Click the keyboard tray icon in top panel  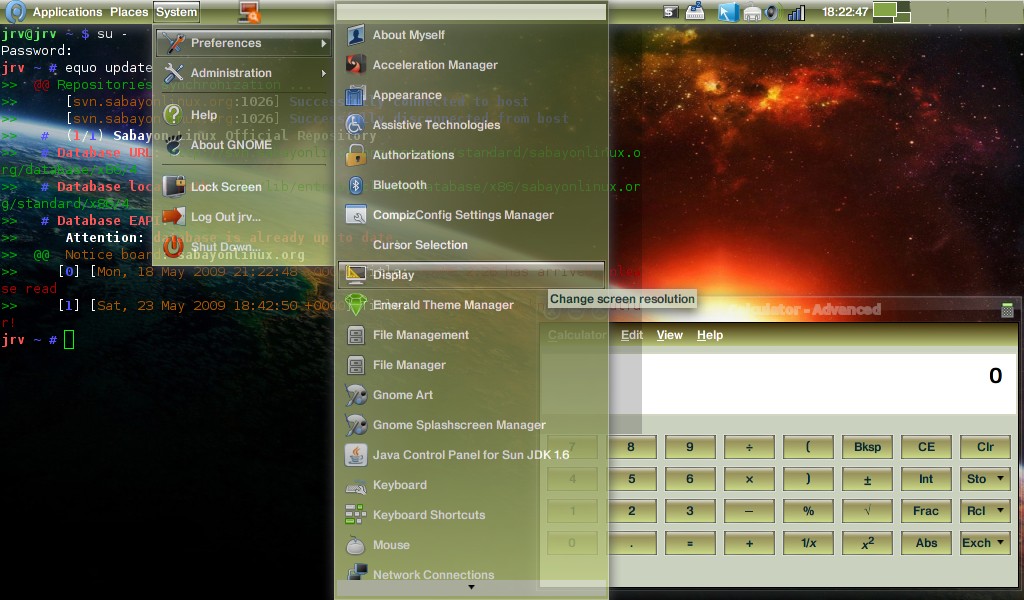(x=695, y=12)
